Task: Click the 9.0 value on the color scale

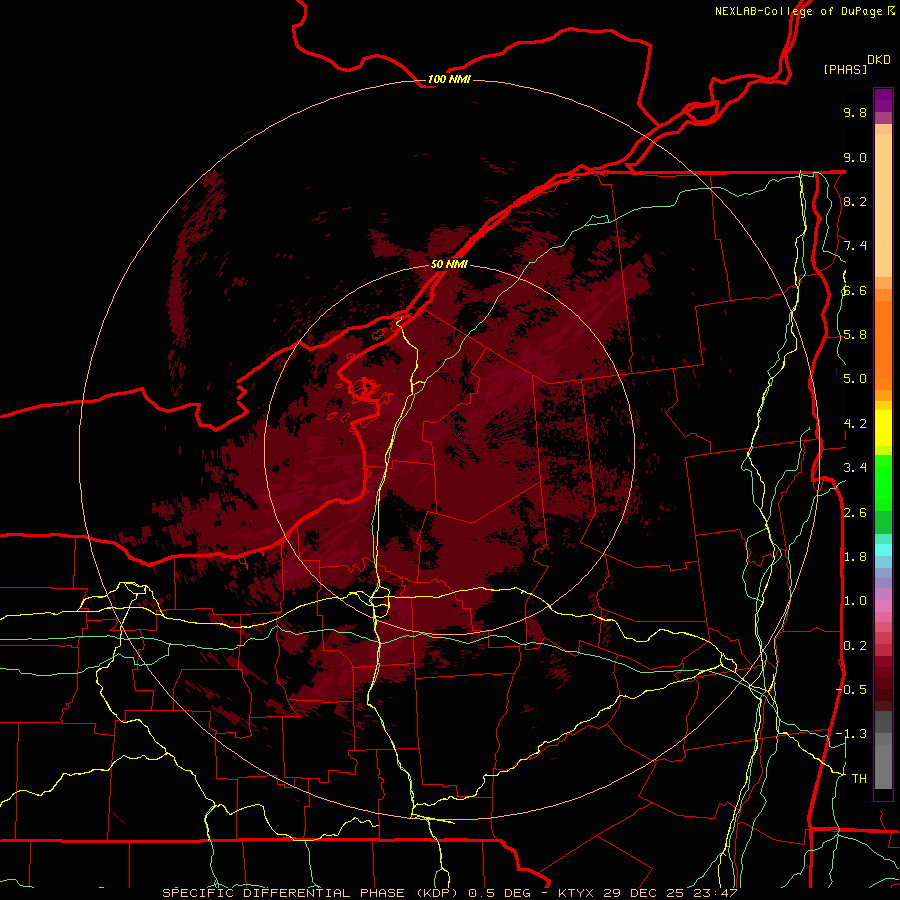Action: coord(855,157)
